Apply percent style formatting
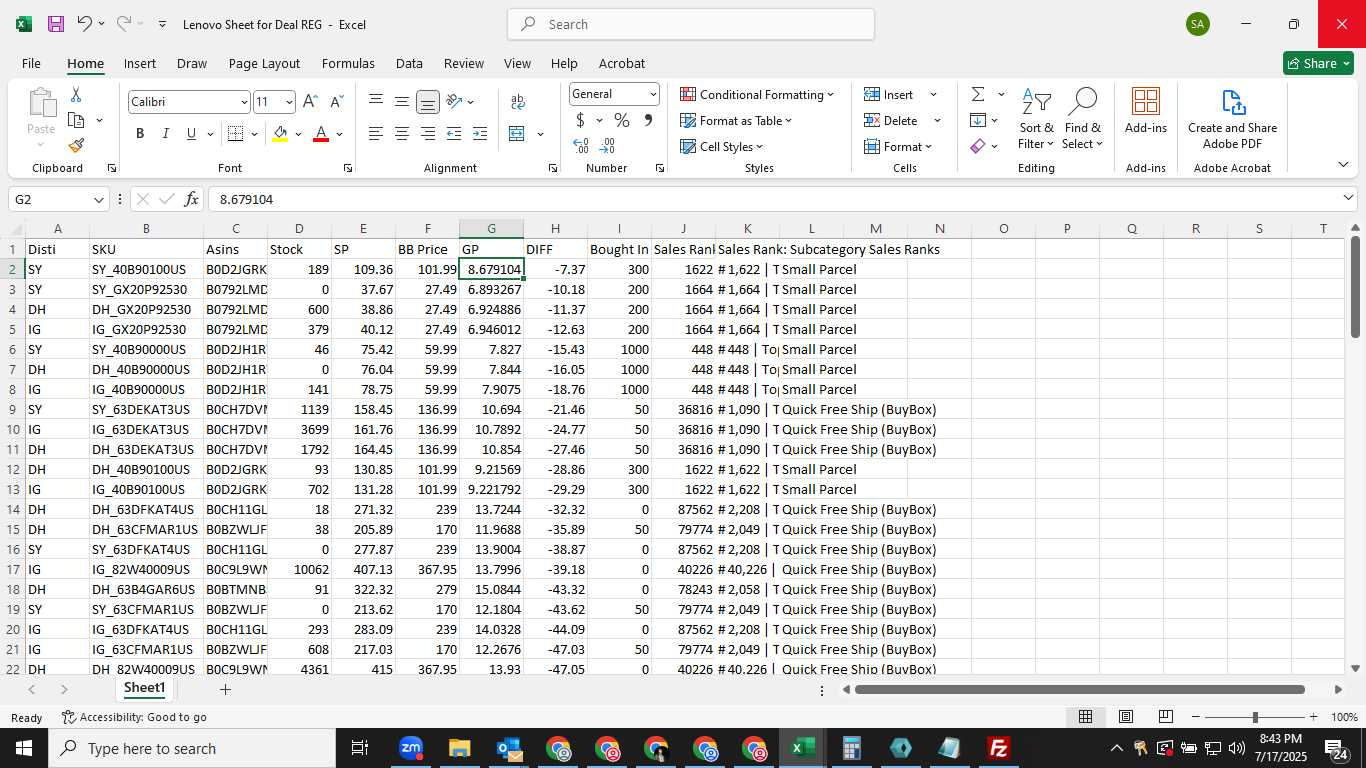Image resolution: width=1366 pixels, height=768 pixels. point(622,120)
